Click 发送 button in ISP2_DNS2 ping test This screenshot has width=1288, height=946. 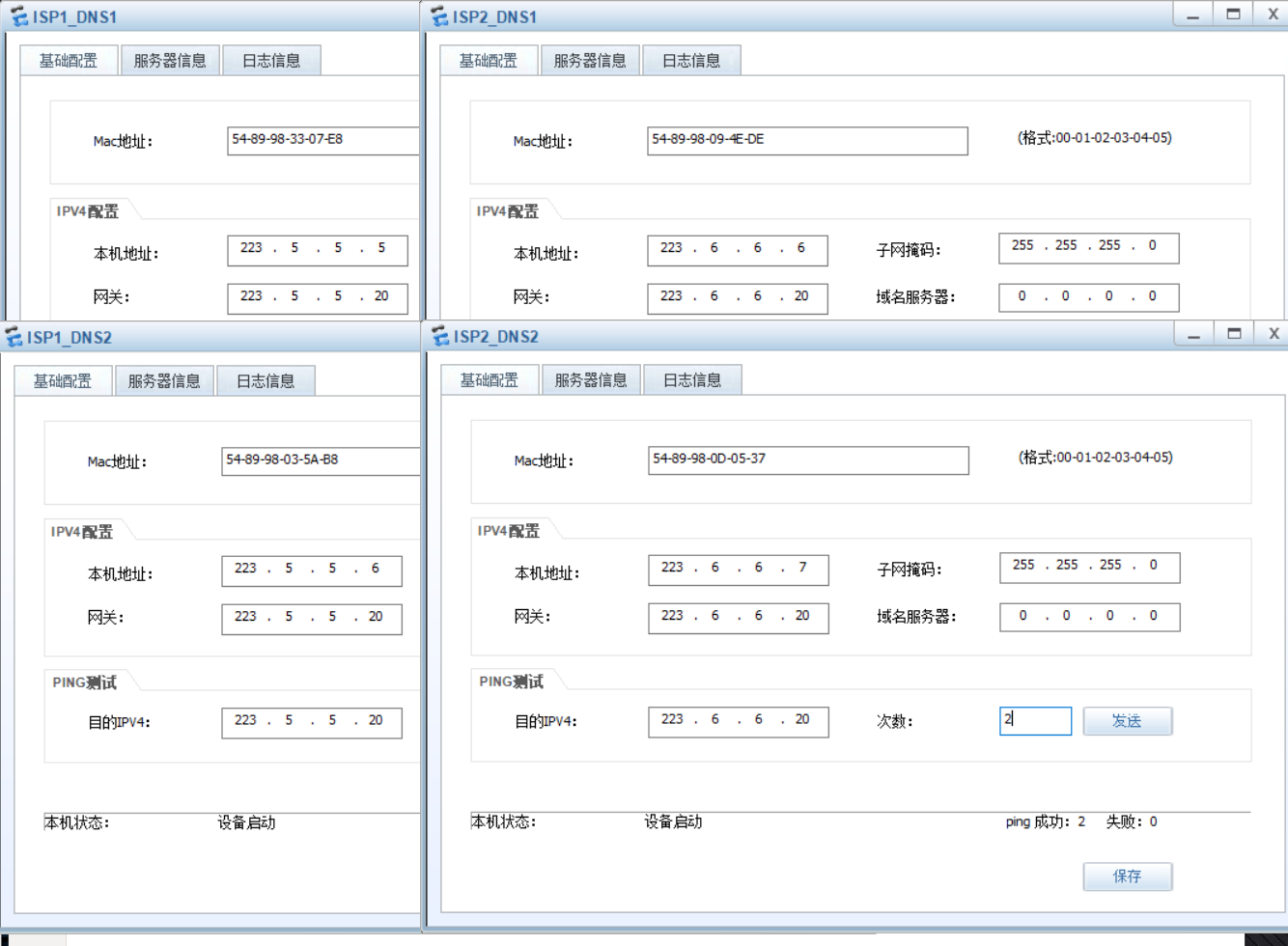point(1128,721)
